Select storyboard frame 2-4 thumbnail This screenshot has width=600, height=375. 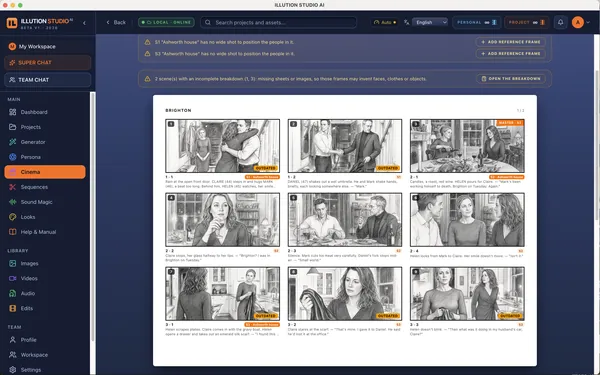467,220
